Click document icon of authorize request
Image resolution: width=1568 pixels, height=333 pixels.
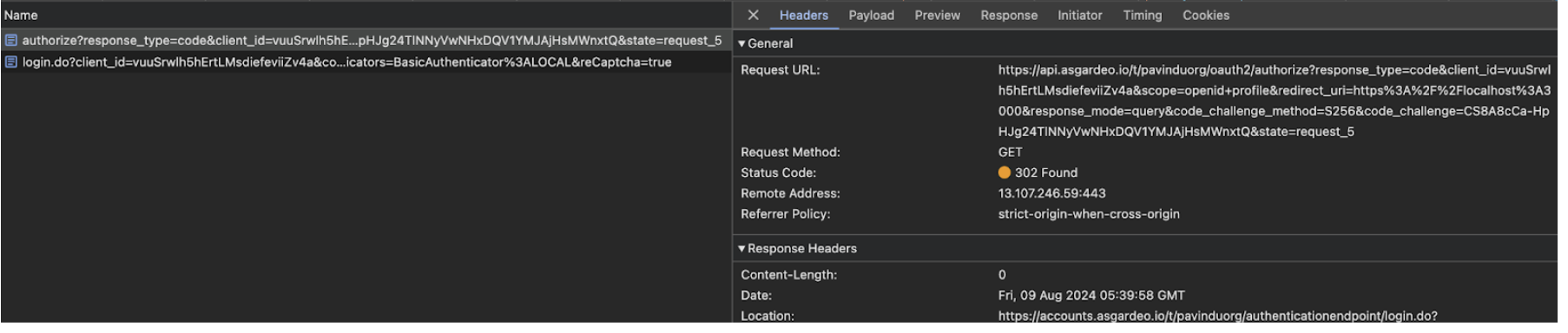click(x=11, y=40)
